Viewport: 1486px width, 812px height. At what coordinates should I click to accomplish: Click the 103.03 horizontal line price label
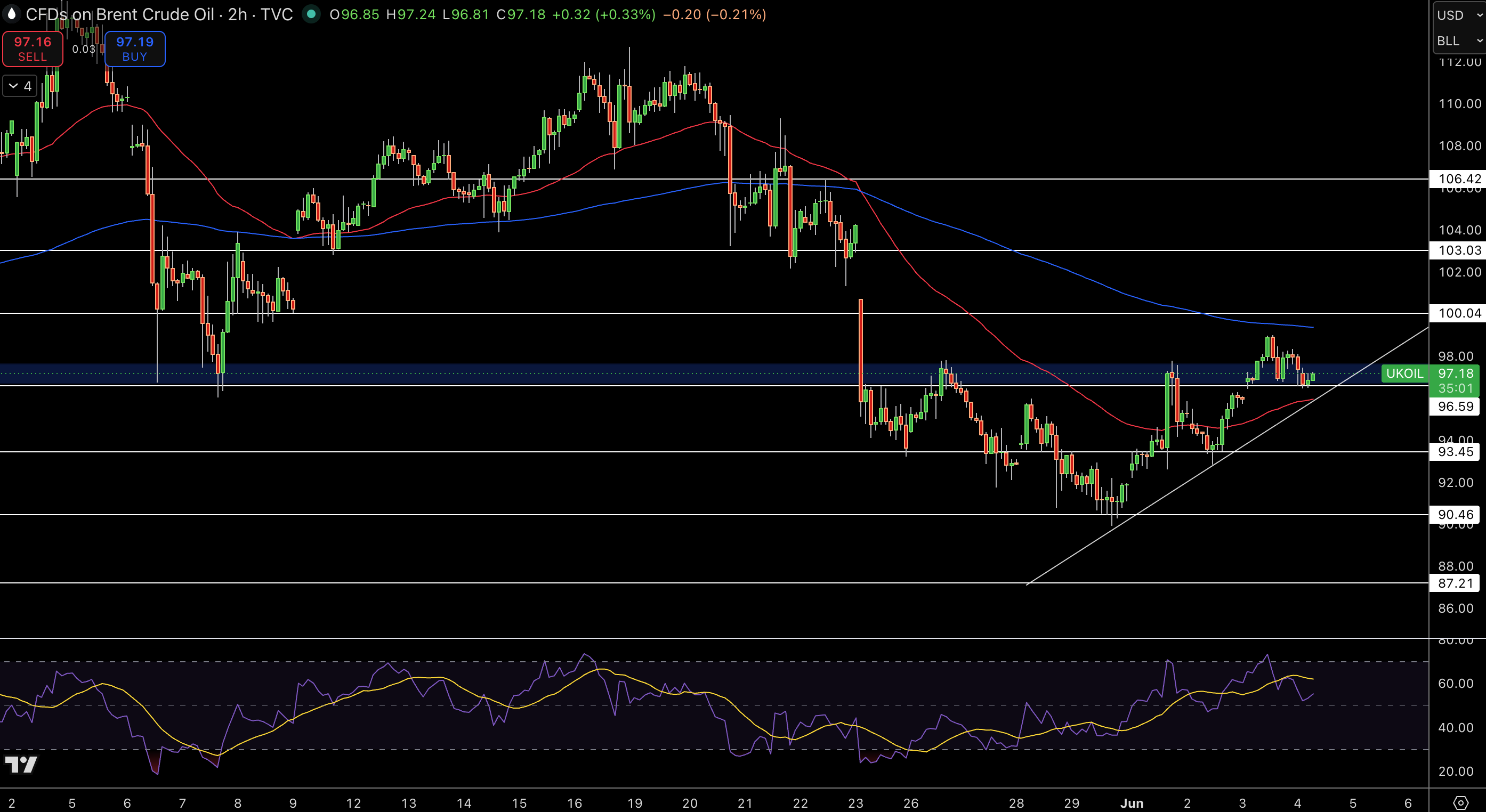coord(1457,250)
